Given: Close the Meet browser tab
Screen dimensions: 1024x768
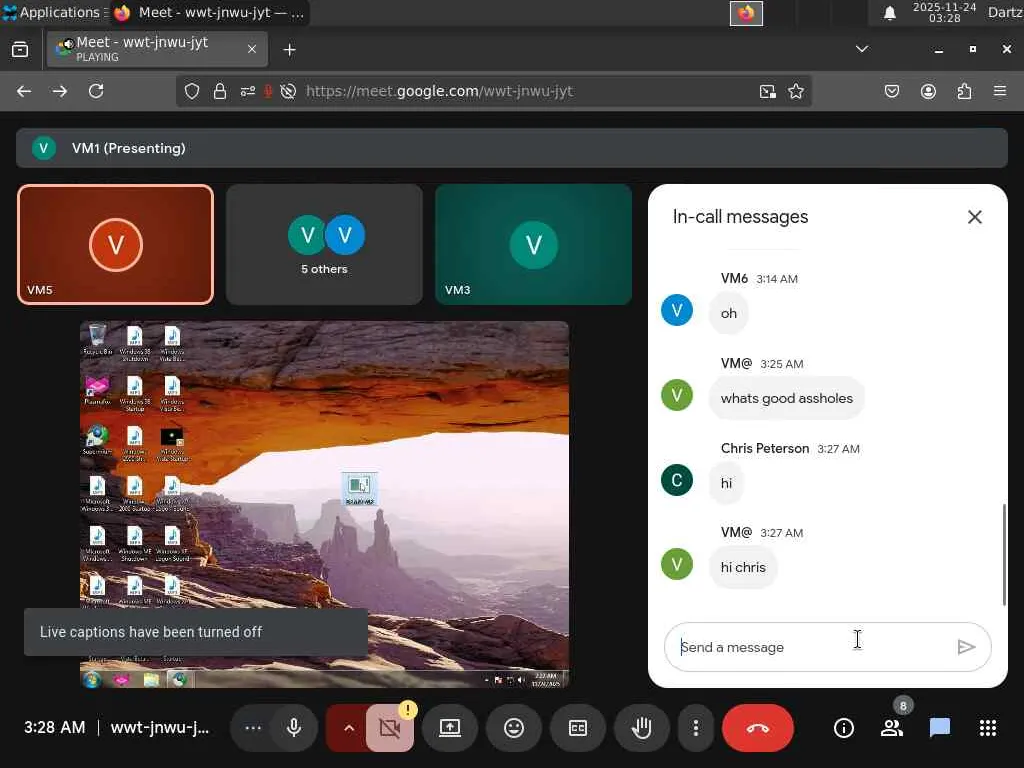Looking at the screenshot, I should point(252,49).
